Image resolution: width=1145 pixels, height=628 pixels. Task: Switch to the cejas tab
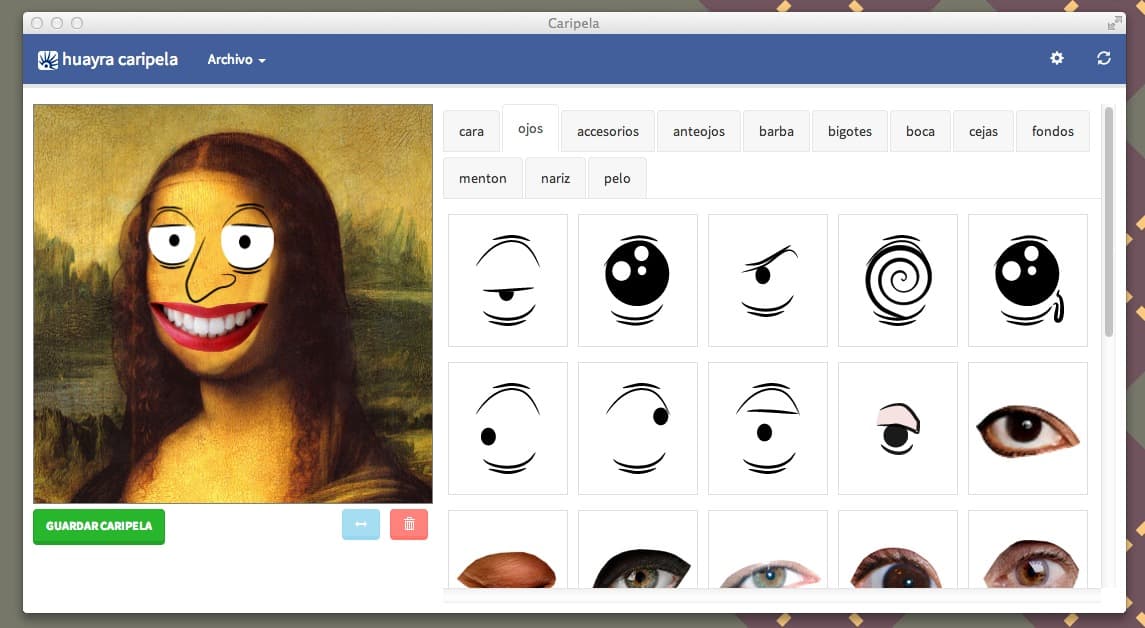coord(983,131)
